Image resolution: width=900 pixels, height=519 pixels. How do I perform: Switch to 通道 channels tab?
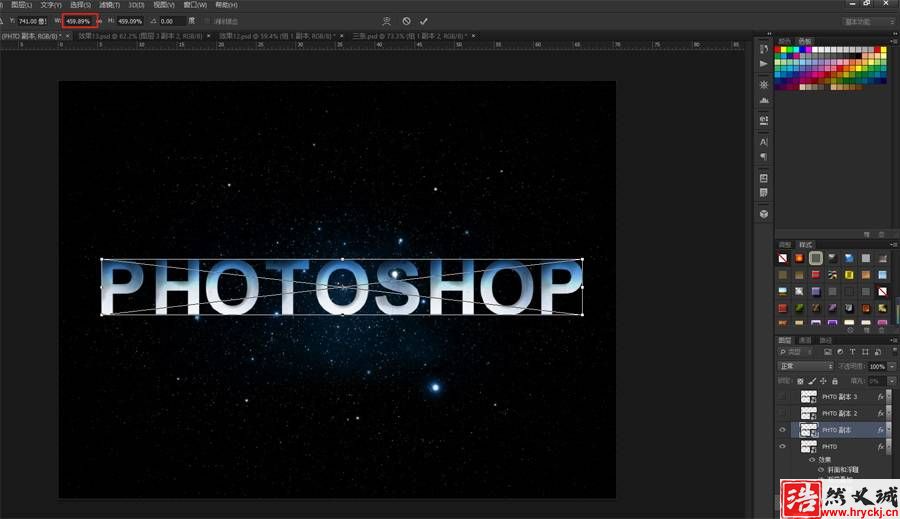(805, 340)
